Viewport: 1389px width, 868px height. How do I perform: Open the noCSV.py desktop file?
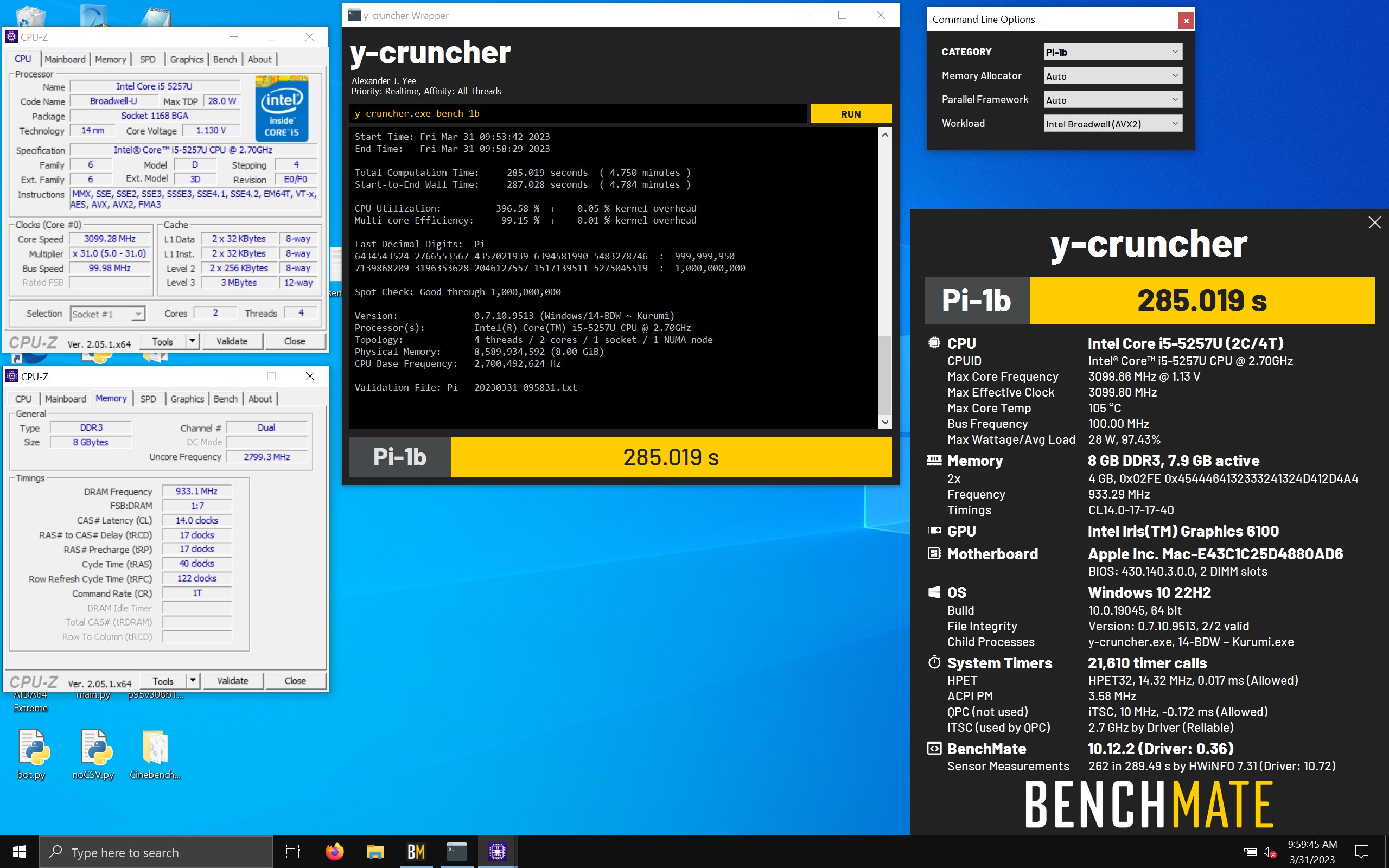pyautogui.click(x=93, y=754)
